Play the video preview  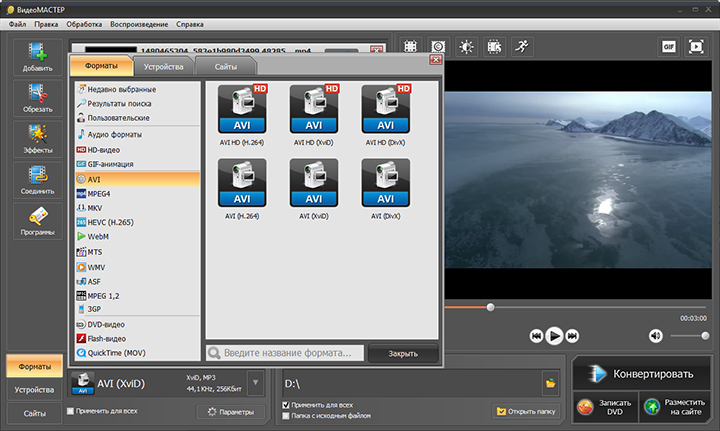pos(554,336)
